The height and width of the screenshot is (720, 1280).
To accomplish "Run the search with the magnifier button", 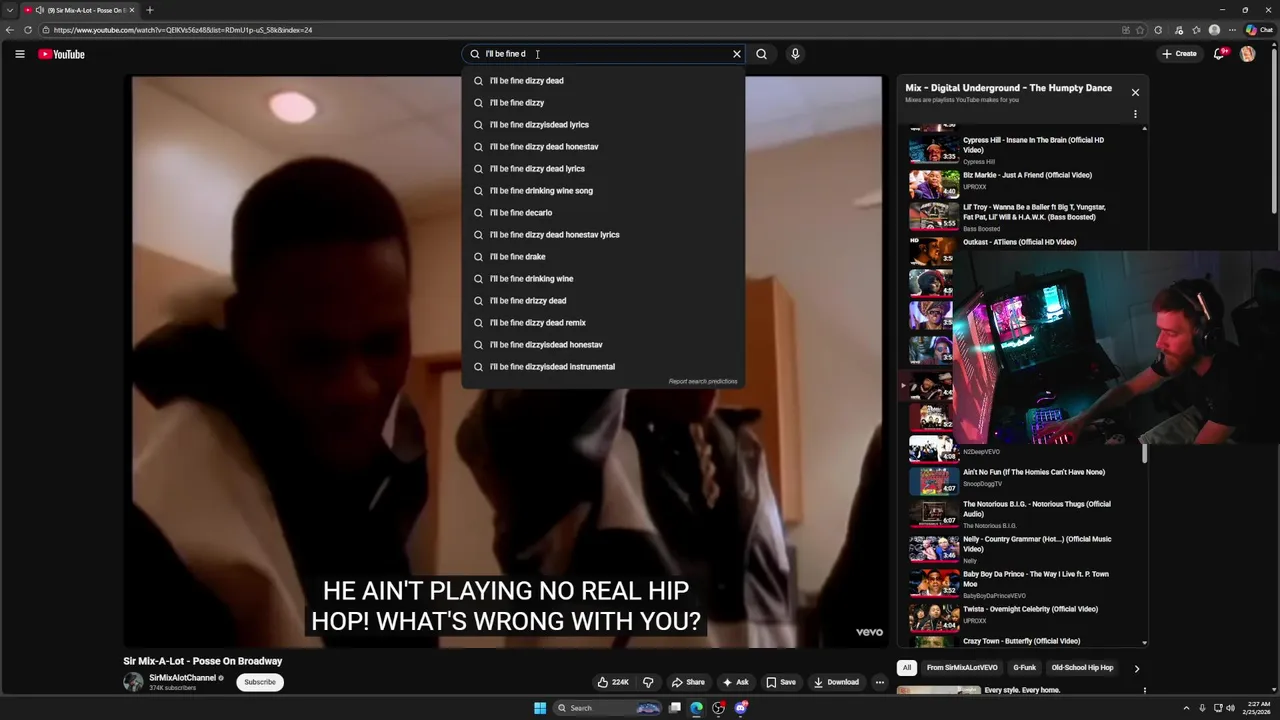I will [761, 54].
